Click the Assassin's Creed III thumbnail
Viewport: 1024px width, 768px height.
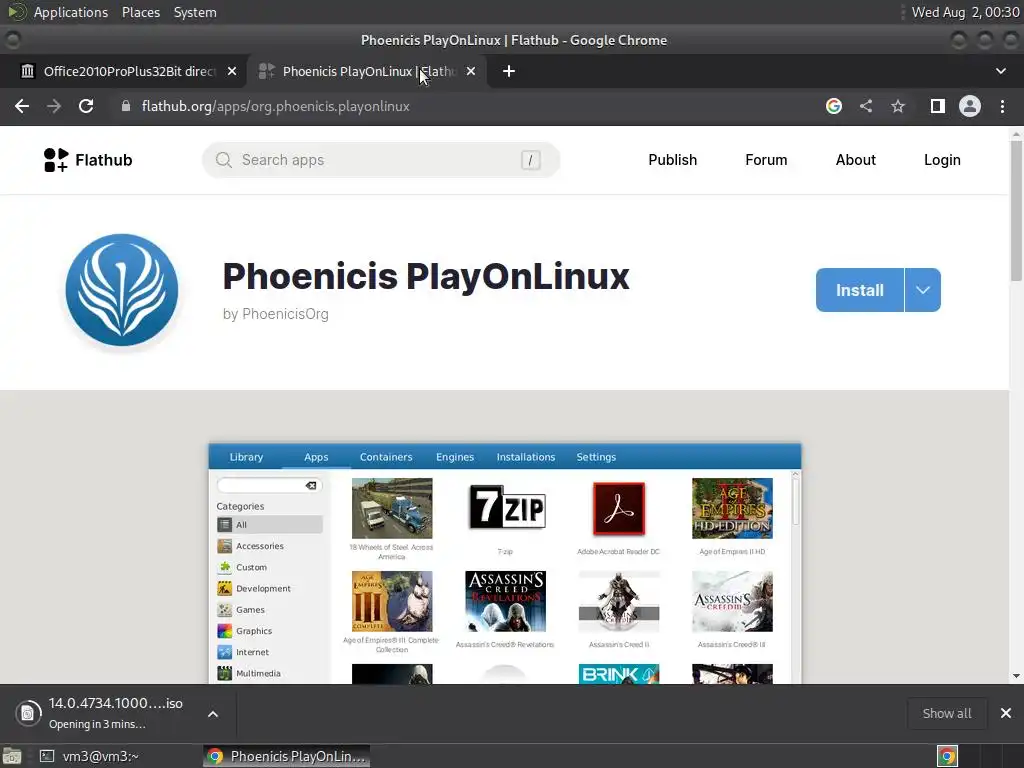[x=732, y=601]
